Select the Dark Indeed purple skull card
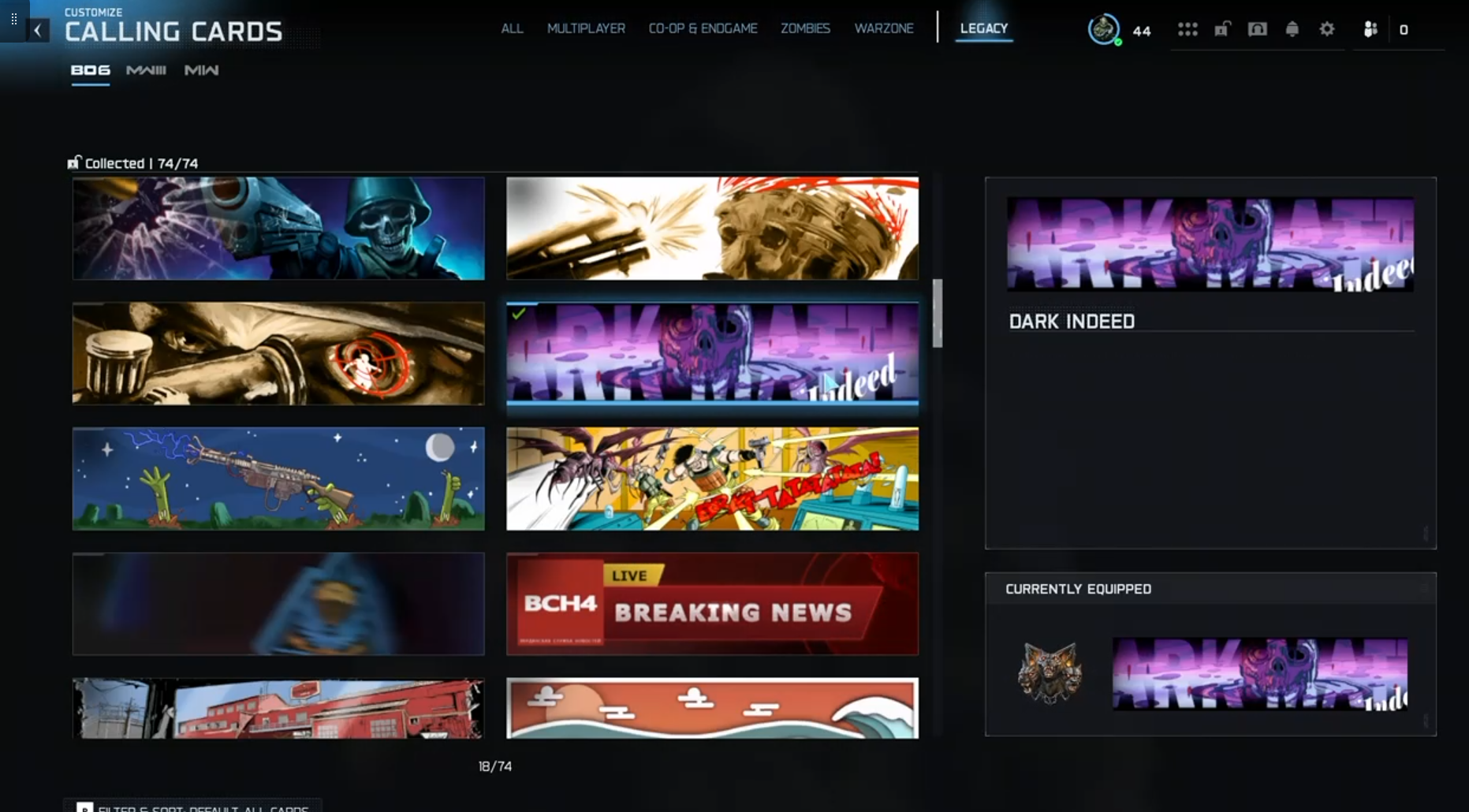 coord(712,353)
